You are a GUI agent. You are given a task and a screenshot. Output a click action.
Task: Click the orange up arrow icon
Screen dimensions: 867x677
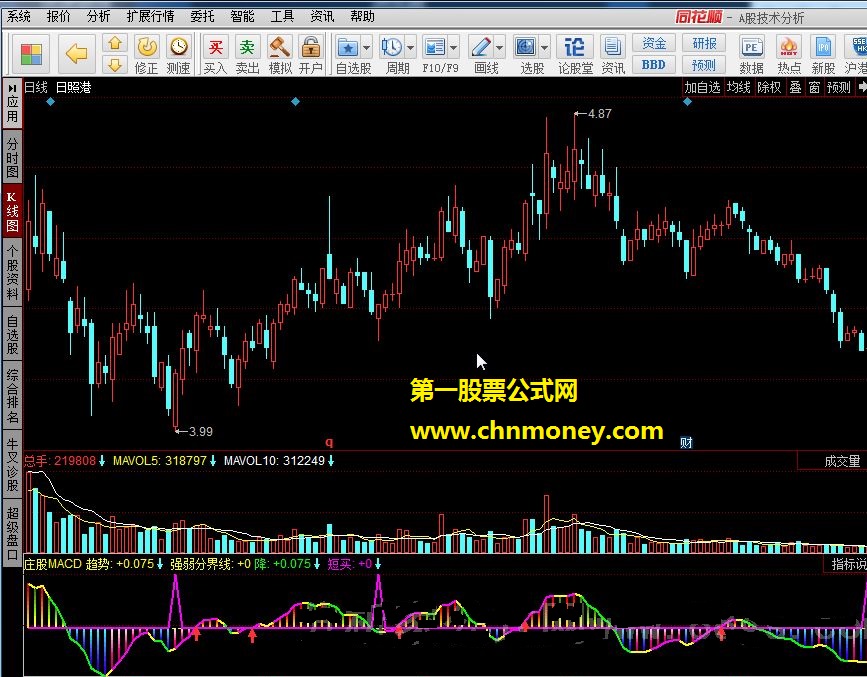(x=115, y=43)
